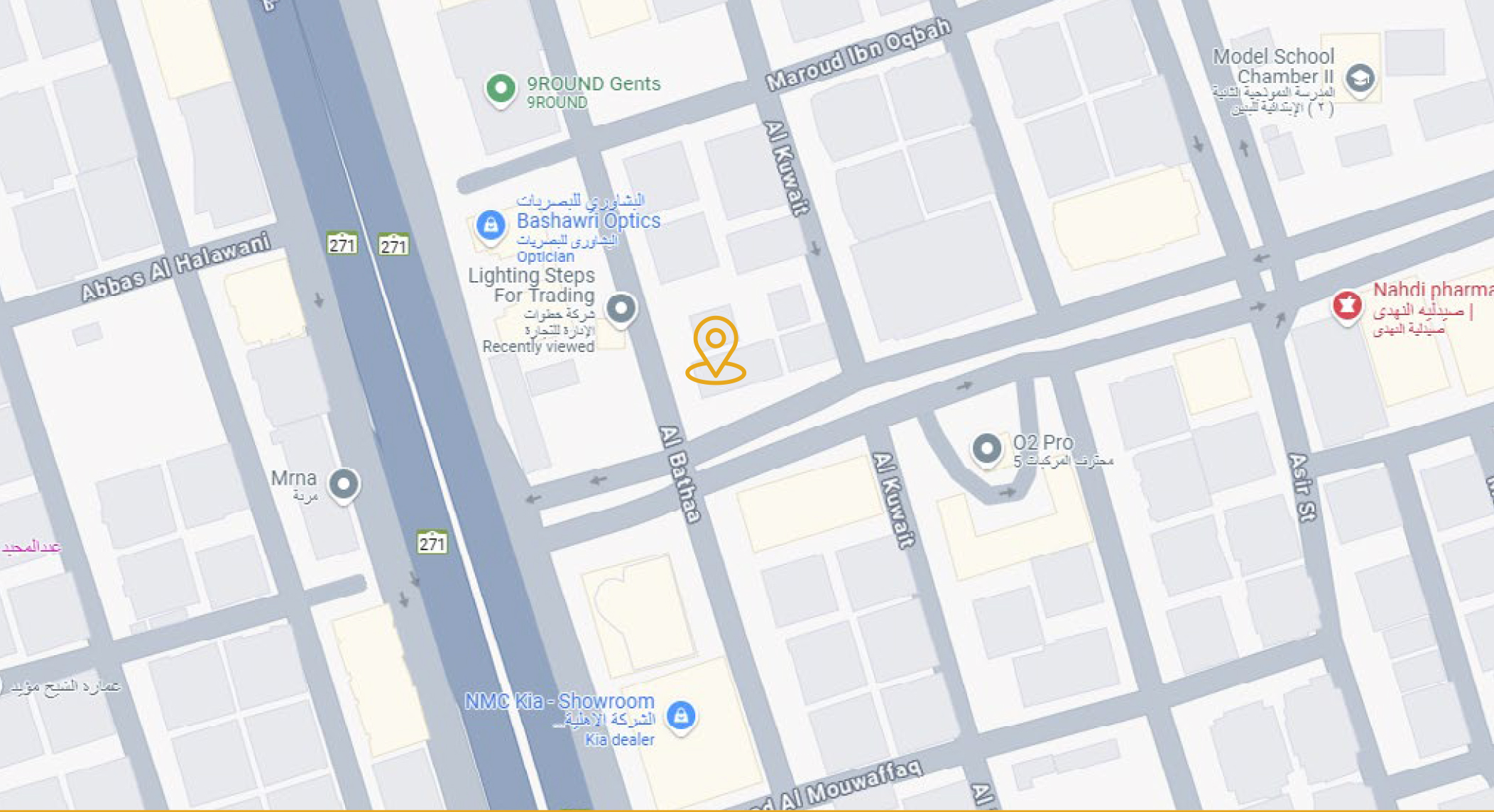Click the Bashawri Optics label text

coord(588,221)
